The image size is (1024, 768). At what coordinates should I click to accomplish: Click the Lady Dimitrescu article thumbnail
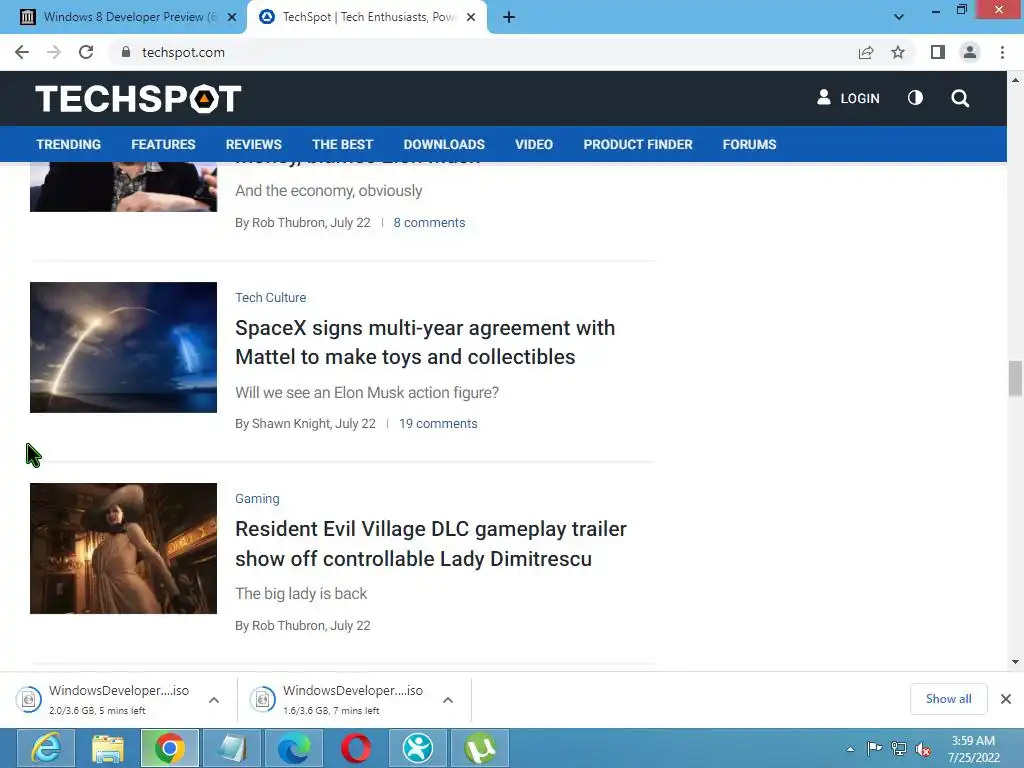coord(123,549)
